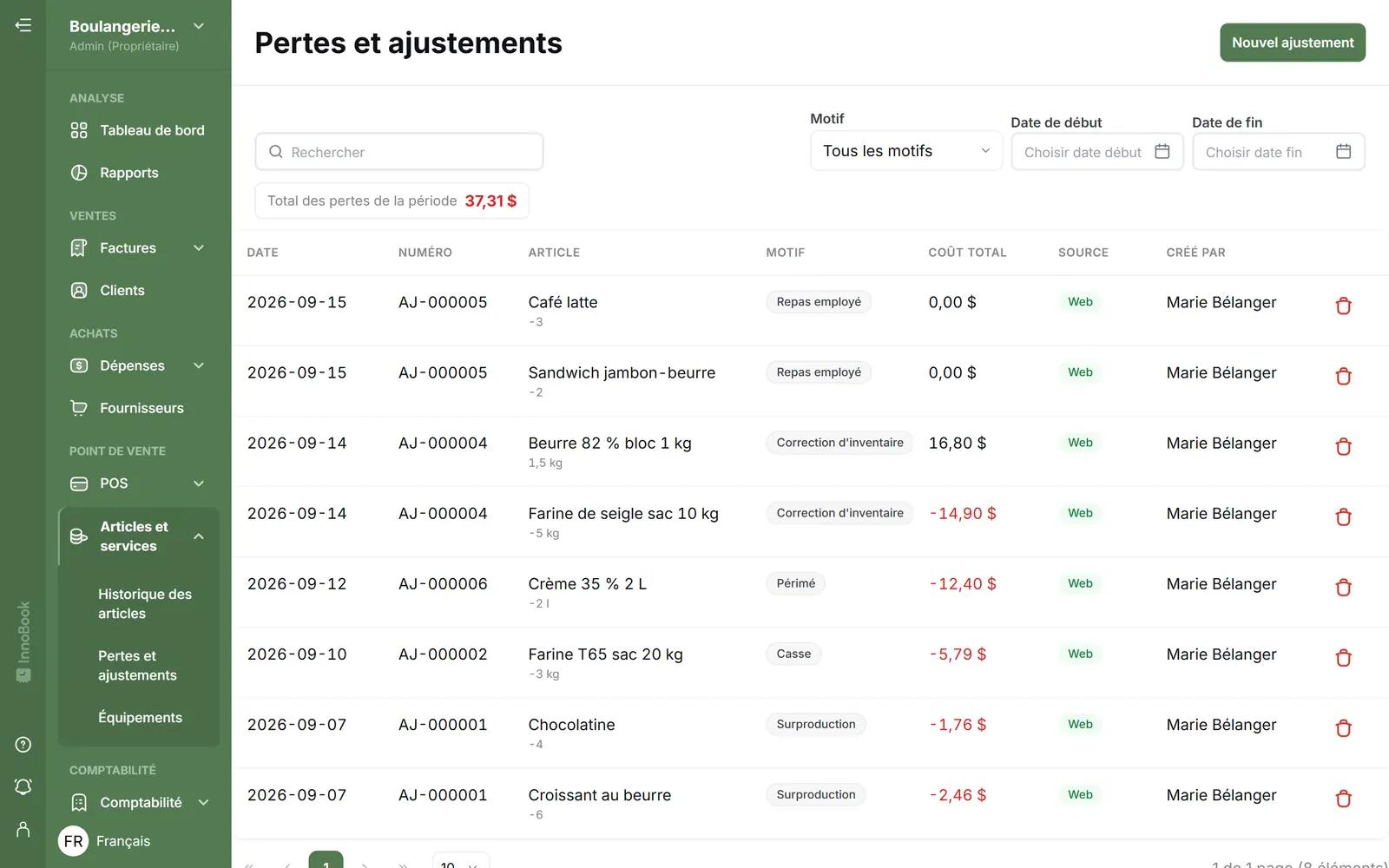Image resolution: width=1389 pixels, height=868 pixels.
Task: Go to Tableau de bord
Action: tap(138, 130)
